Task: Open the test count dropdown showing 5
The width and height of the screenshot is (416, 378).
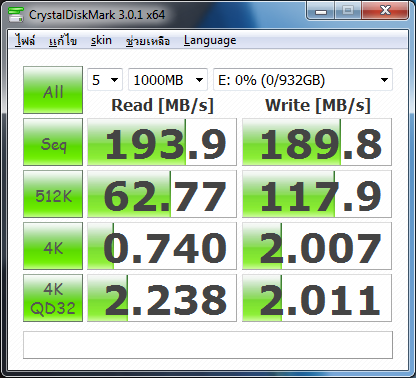Action: (105, 80)
